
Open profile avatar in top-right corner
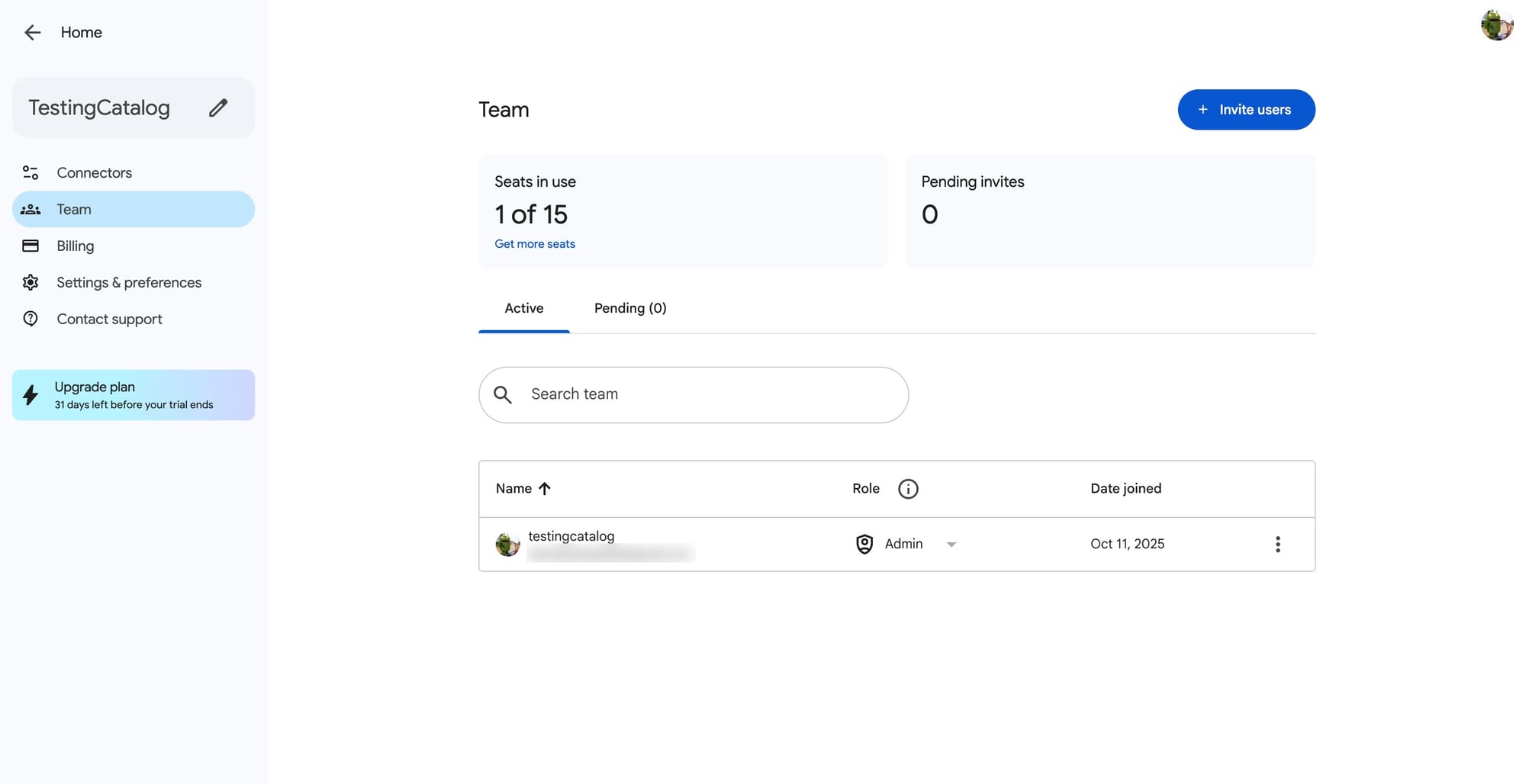[x=1497, y=25]
